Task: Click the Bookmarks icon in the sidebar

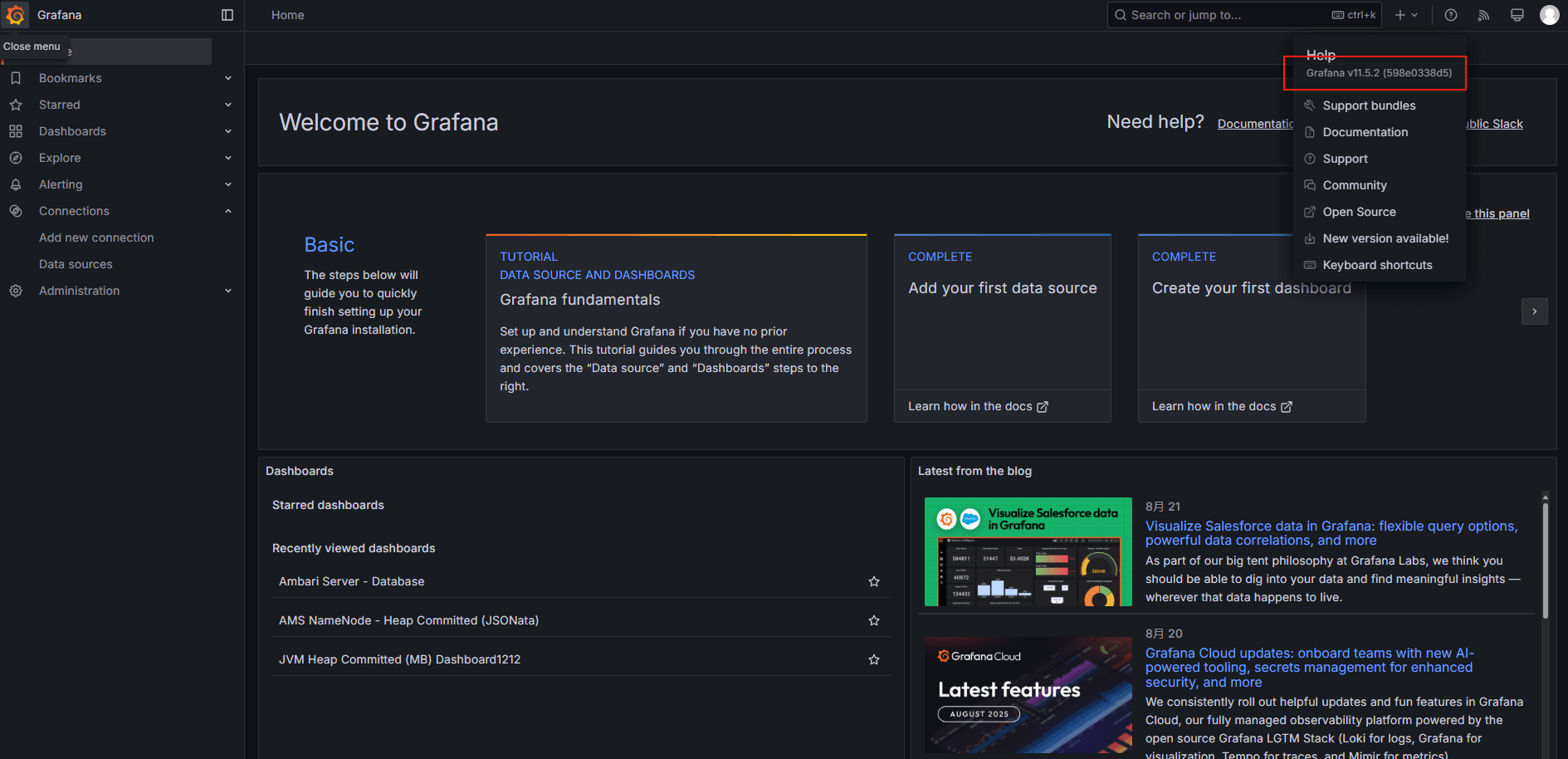Action: click(16, 78)
